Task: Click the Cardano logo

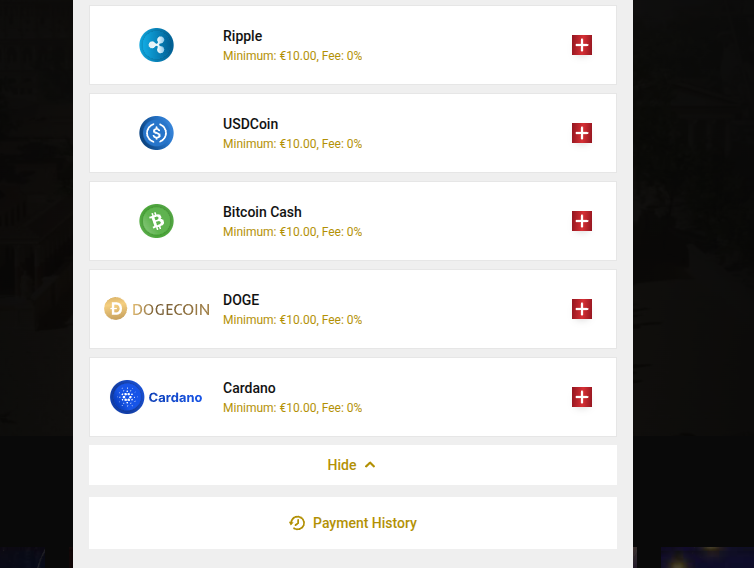Action: tap(156, 397)
